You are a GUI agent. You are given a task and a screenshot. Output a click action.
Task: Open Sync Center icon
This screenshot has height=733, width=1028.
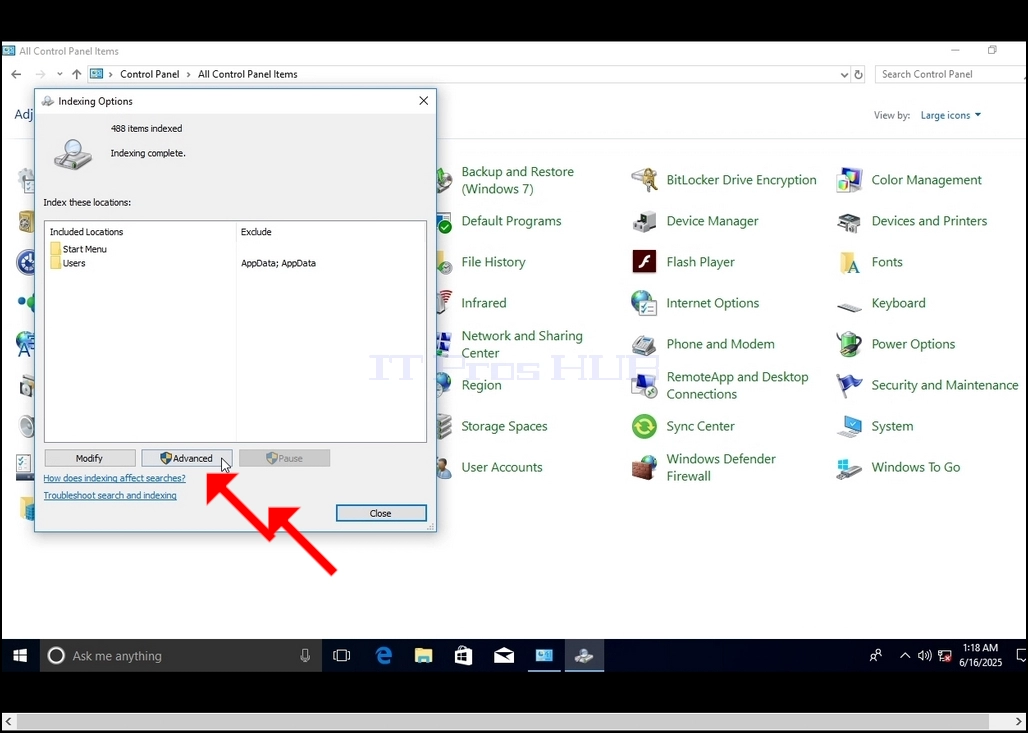click(644, 426)
